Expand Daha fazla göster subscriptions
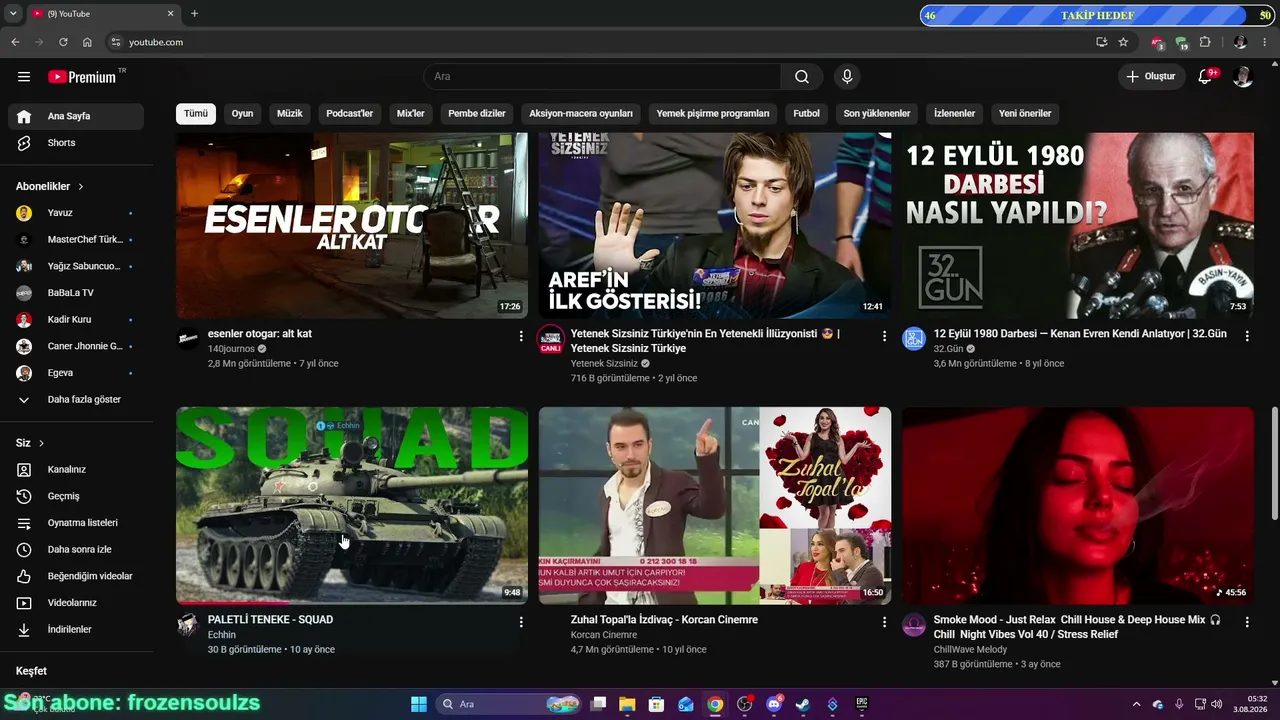The image size is (1280, 720). point(76,400)
